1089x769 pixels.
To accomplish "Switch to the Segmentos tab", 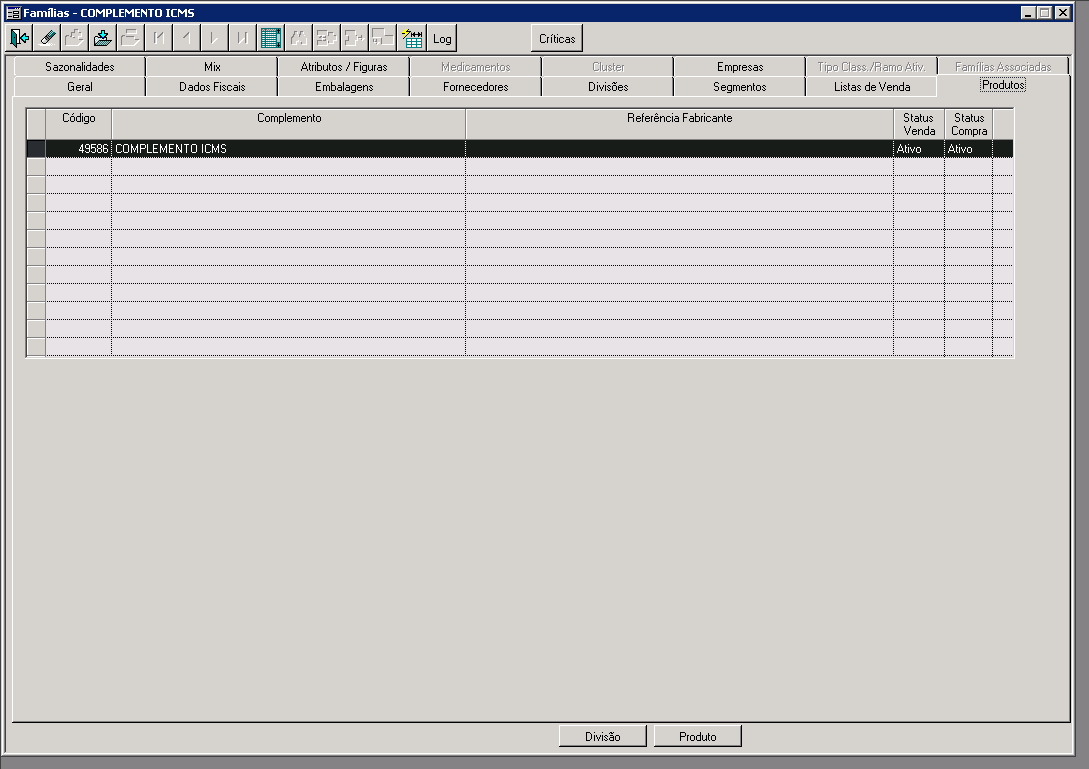I will pyautogui.click(x=740, y=87).
